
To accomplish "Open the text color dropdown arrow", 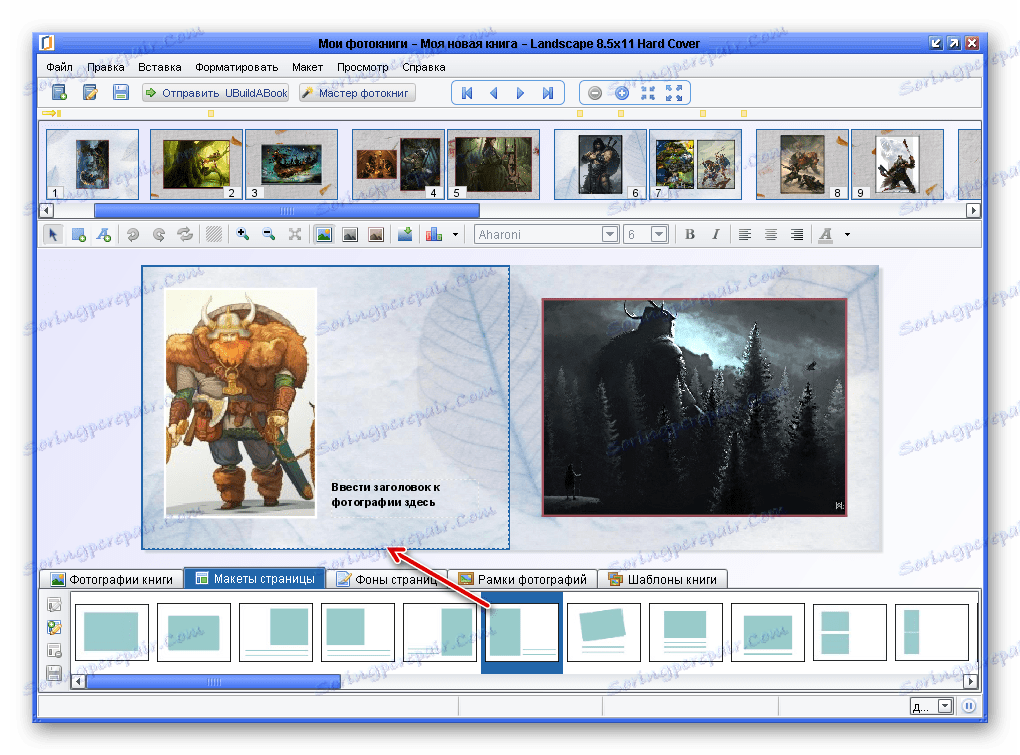I will coord(847,234).
